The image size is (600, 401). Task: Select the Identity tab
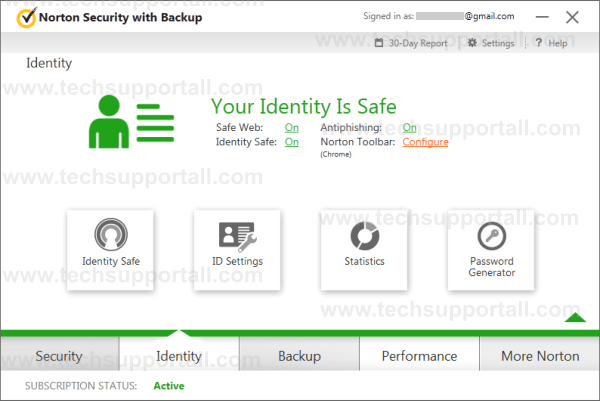(179, 354)
